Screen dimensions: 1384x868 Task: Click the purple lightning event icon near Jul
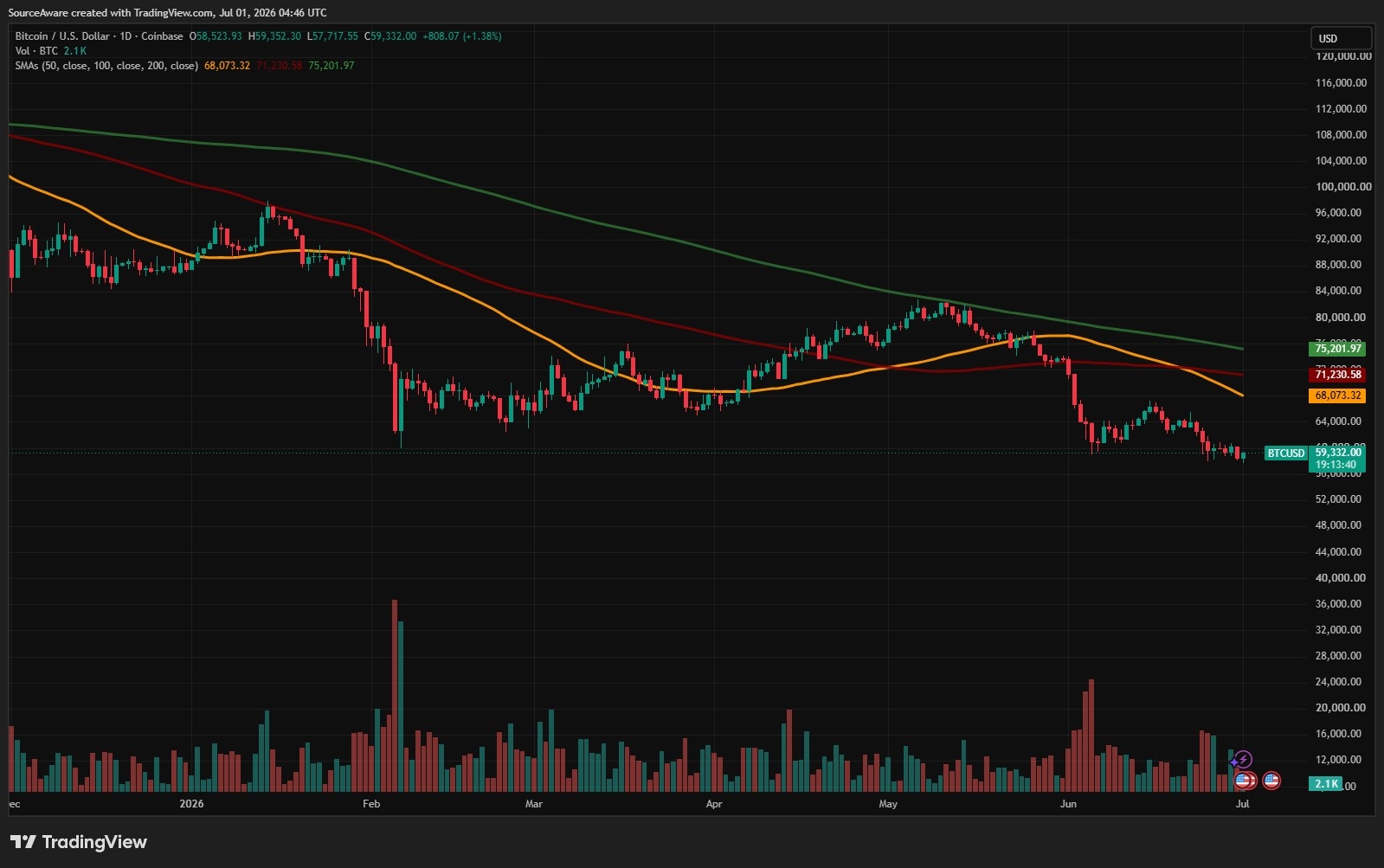pos(1243,760)
